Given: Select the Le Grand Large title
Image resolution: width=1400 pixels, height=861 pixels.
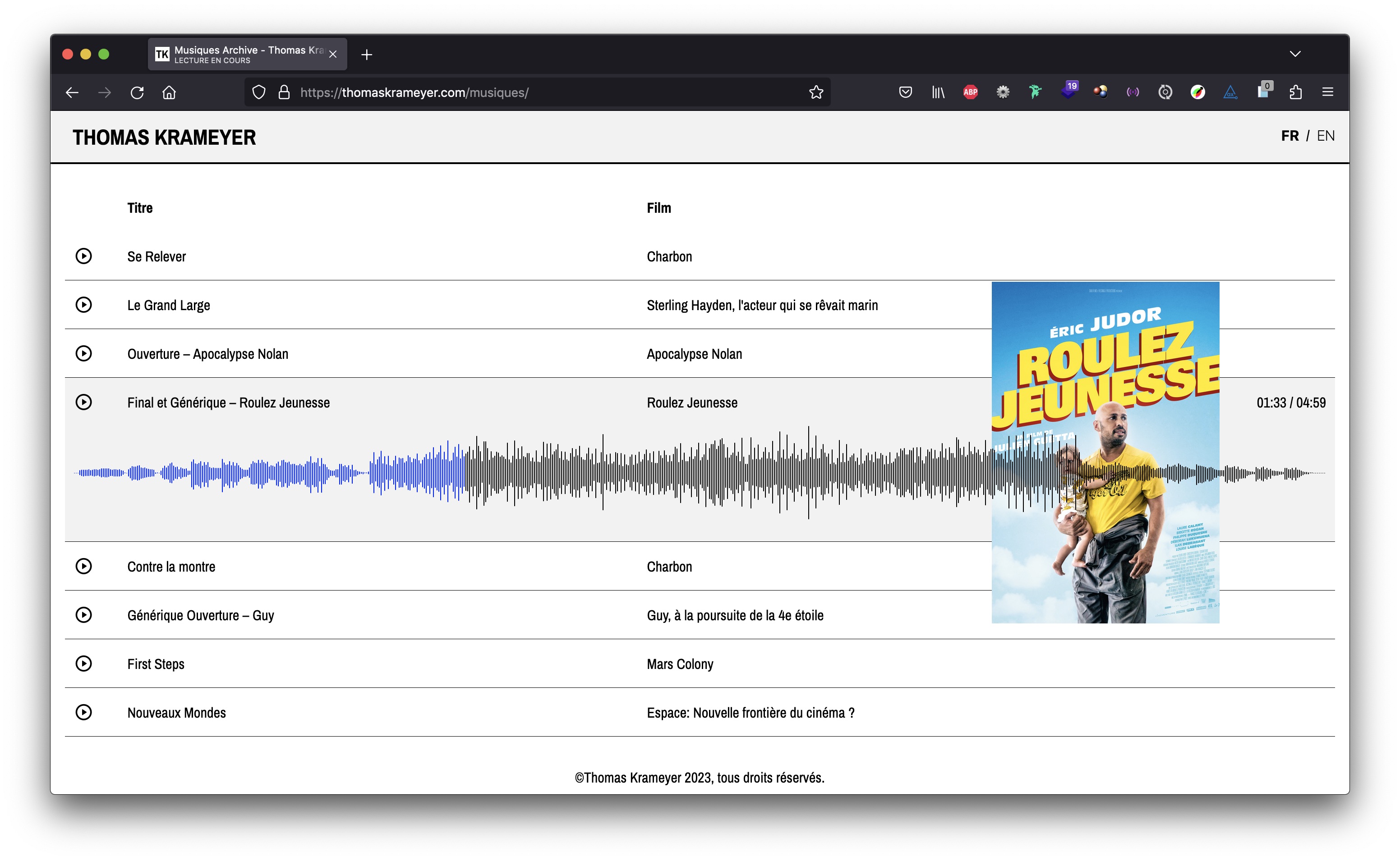Looking at the screenshot, I should (x=169, y=305).
